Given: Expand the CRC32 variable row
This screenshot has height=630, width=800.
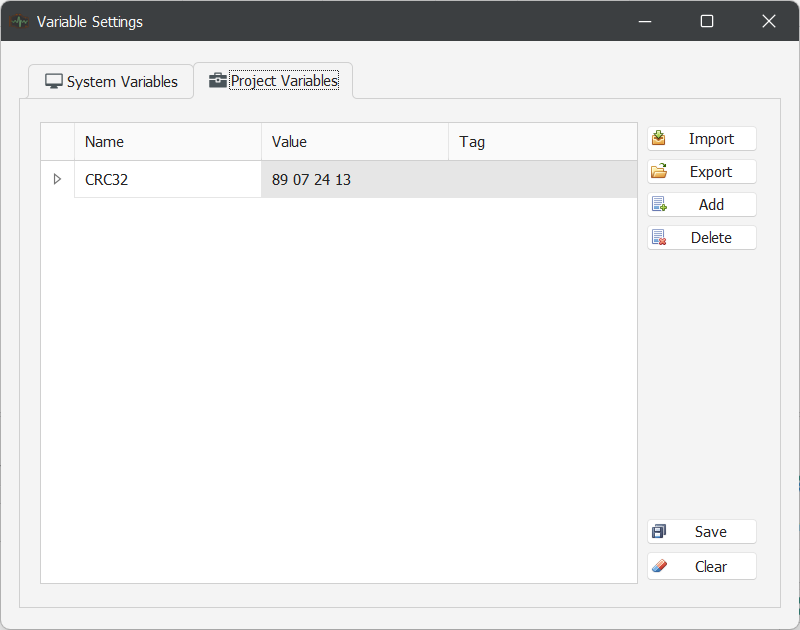Looking at the screenshot, I should 57,180.
